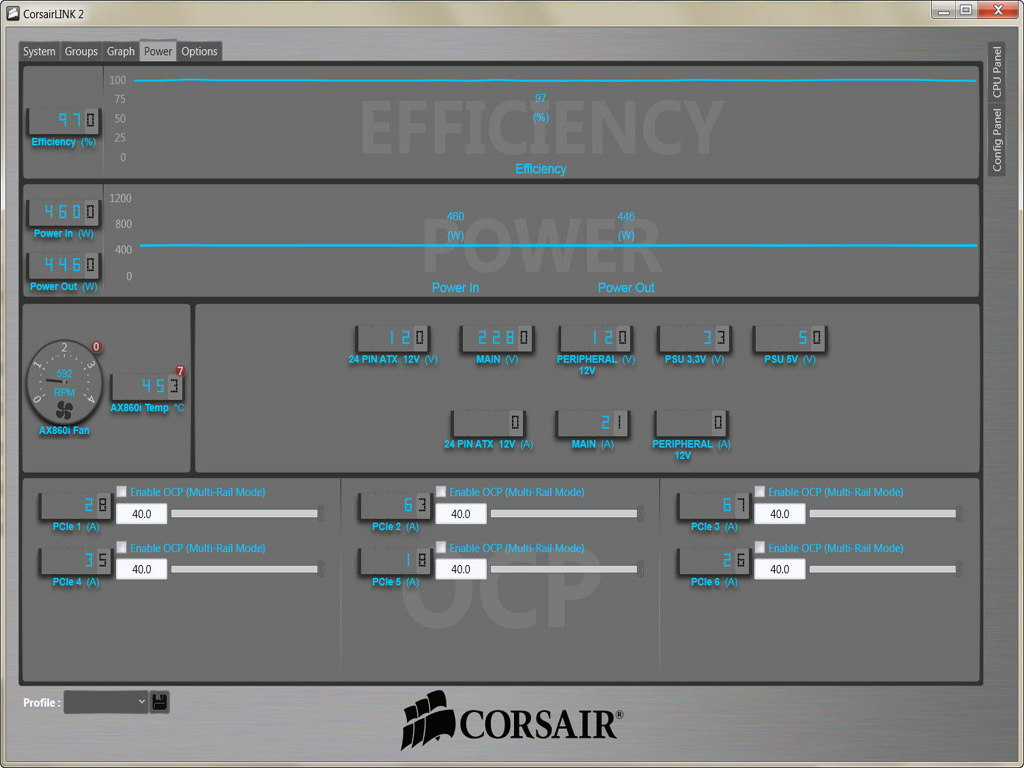Click the PCIe 3 OCP value field 40.0

click(780, 514)
